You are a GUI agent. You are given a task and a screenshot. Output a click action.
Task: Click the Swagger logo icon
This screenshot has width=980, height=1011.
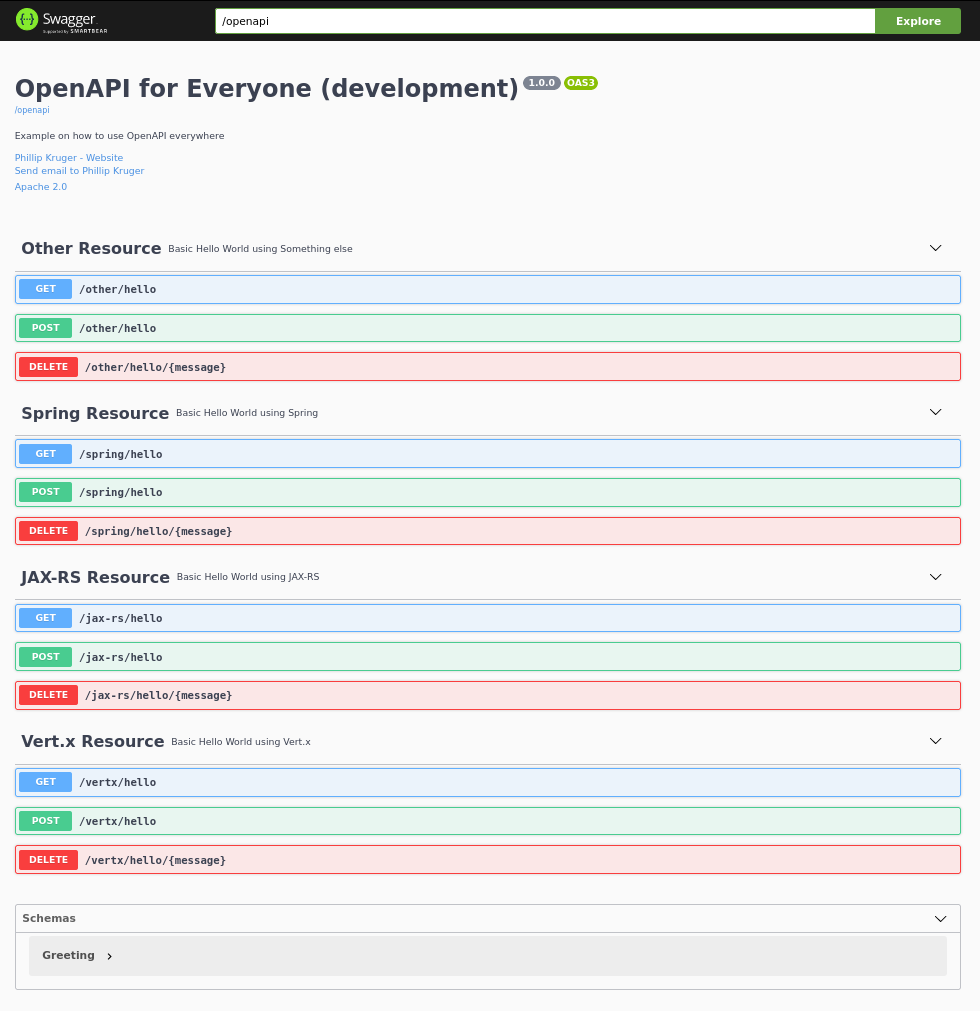pos(27,19)
